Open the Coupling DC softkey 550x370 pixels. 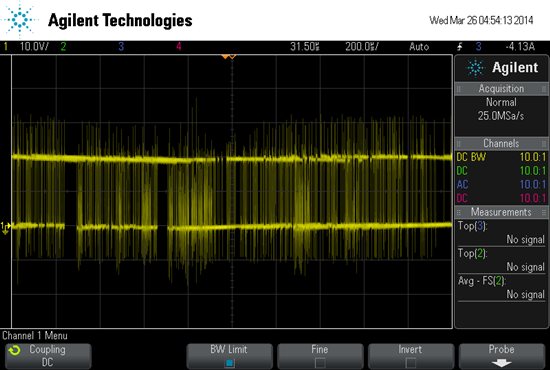click(x=48, y=356)
